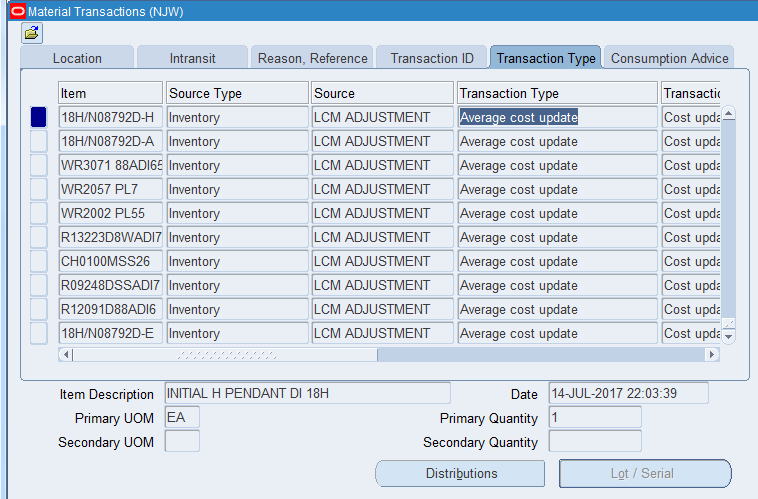Click the Distributions button

460,473
